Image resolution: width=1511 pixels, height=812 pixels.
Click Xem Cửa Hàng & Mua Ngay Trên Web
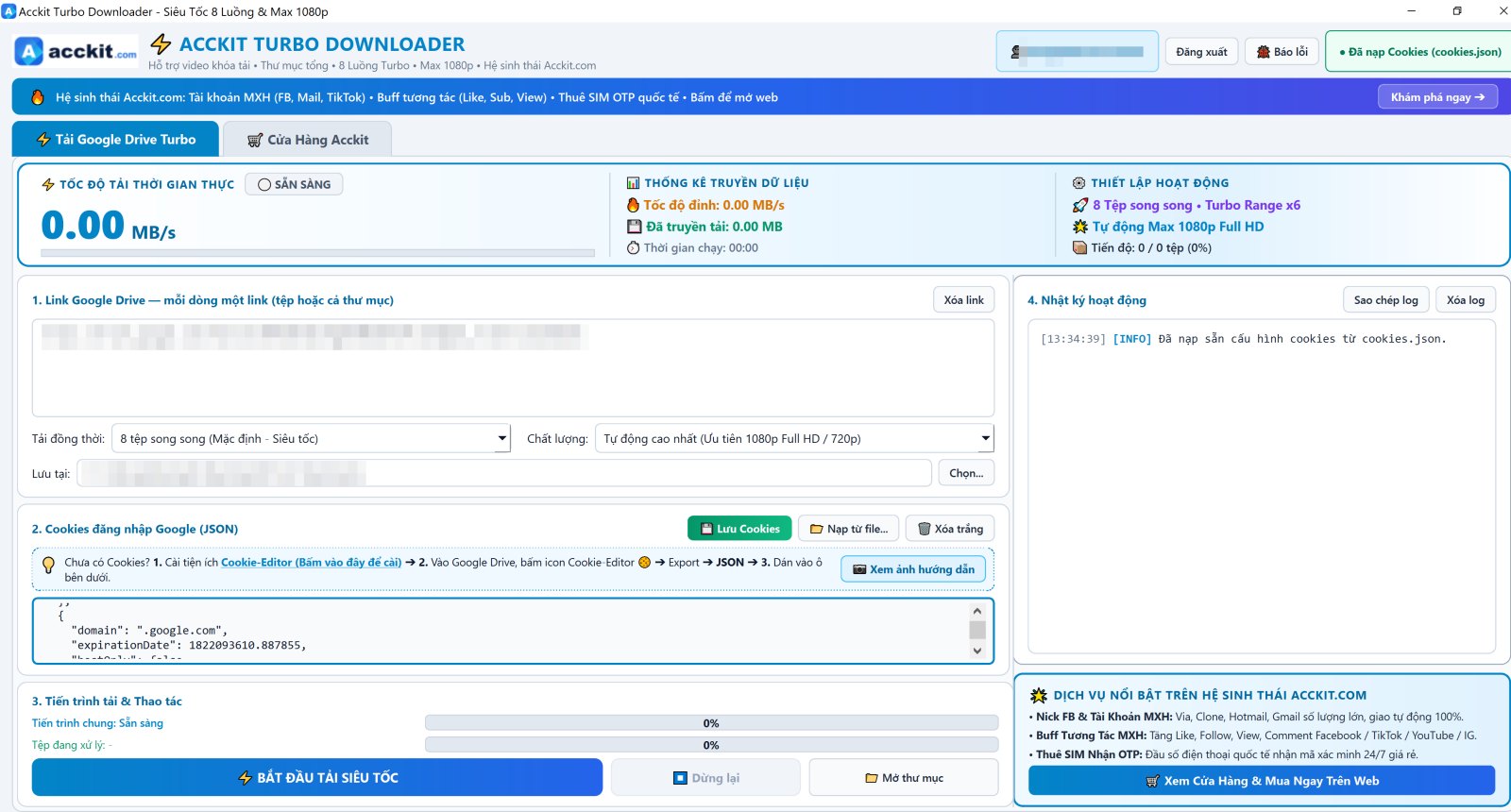pyautogui.click(x=1262, y=781)
